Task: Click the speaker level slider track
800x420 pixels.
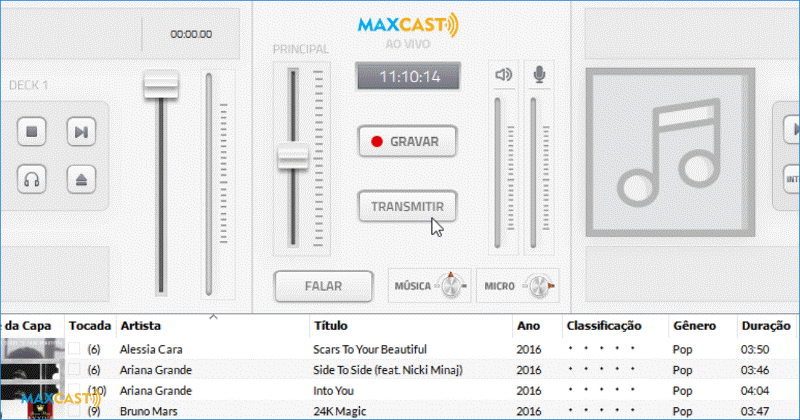Action: [x=497, y=172]
